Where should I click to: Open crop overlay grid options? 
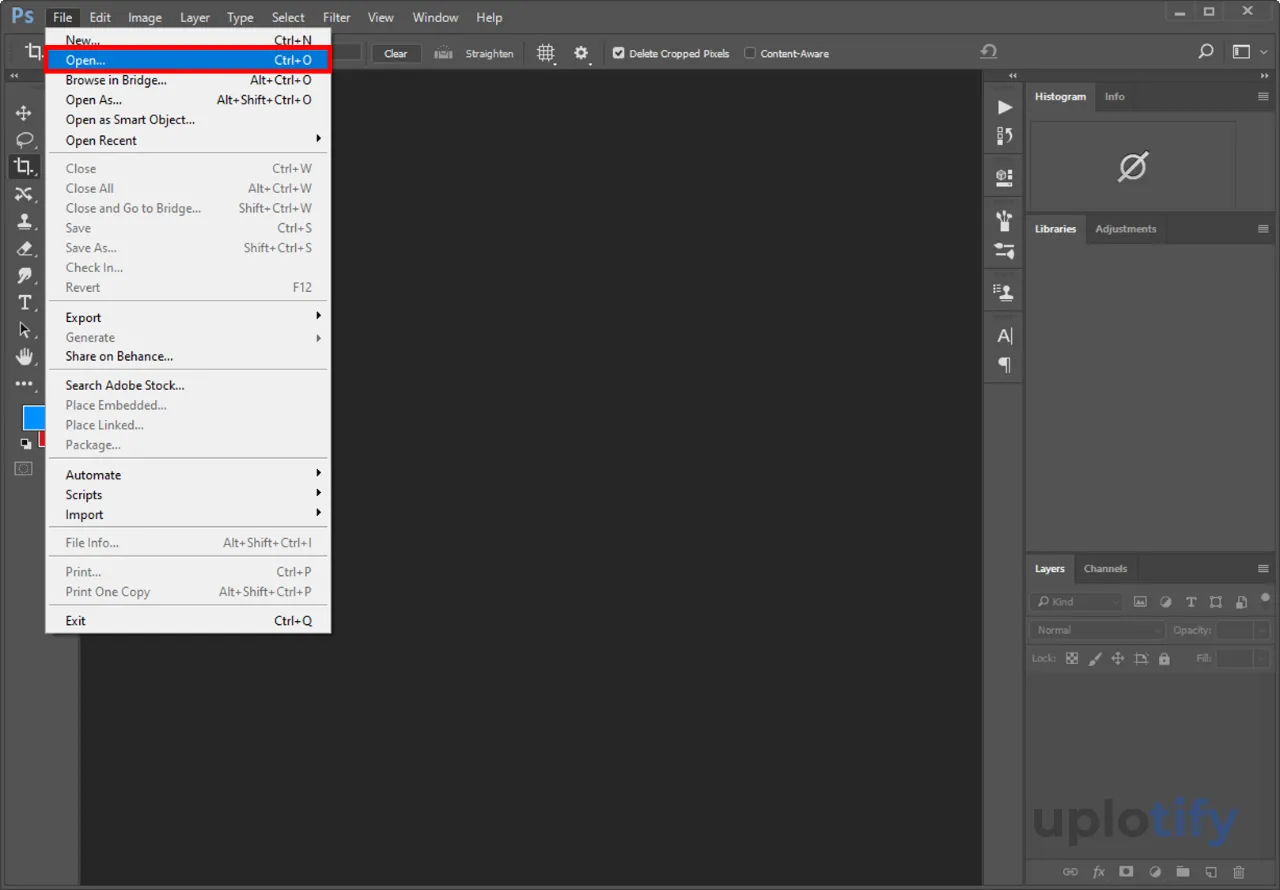point(546,54)
